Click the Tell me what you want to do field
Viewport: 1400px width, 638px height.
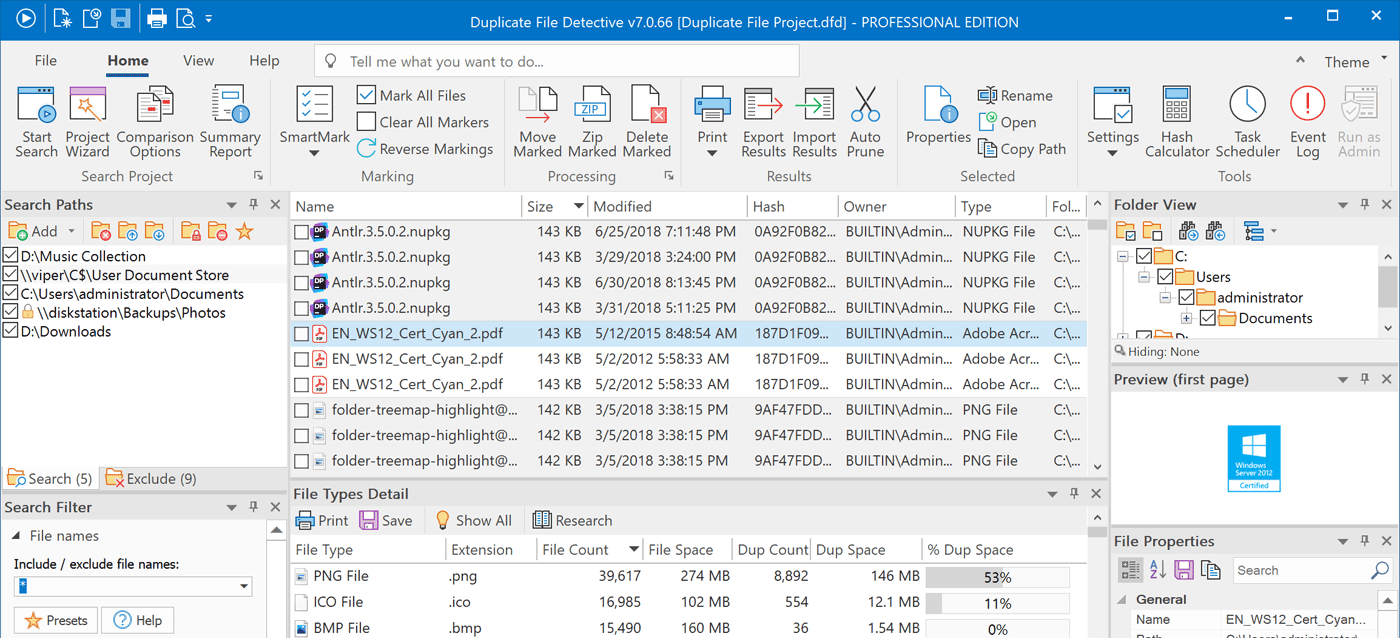(556, 60)
